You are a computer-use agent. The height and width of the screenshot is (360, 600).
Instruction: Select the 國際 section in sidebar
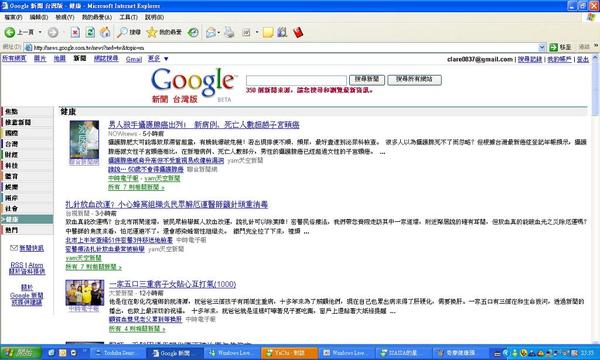[27, 133]
